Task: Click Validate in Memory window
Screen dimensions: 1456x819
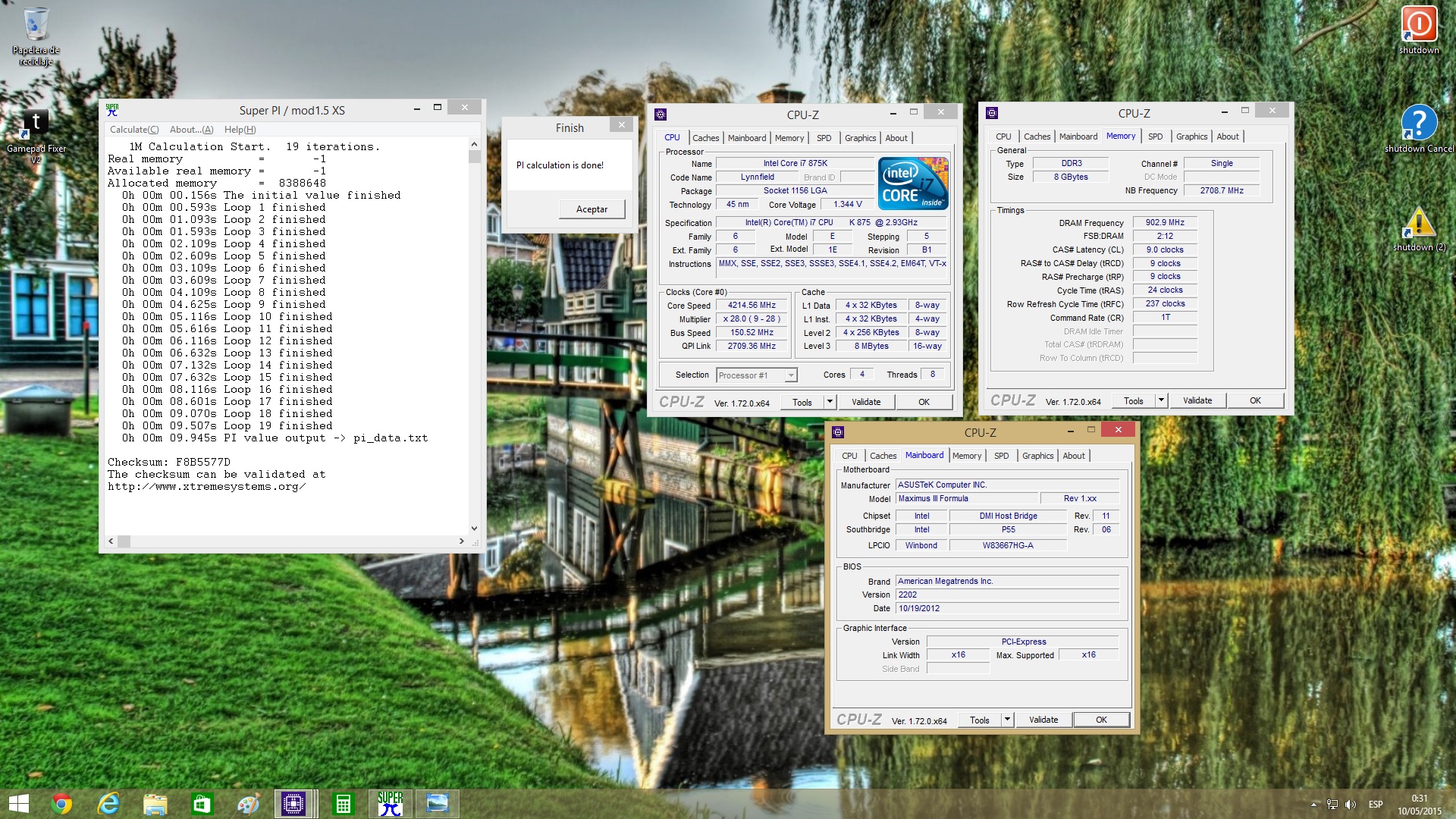Action: (1197, 401)
